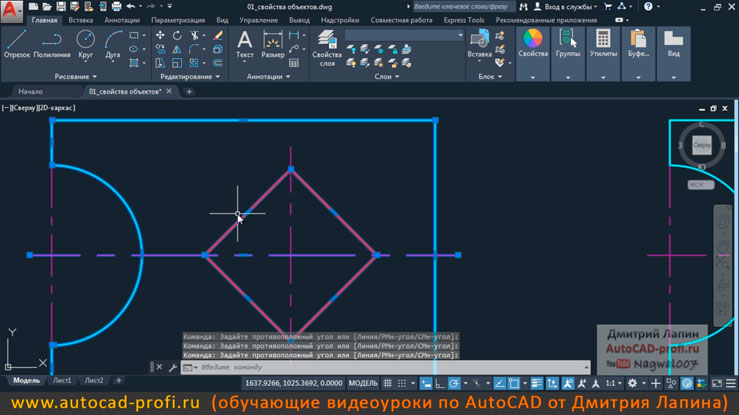This screenshot has height=415, width=739.
Task: Click the Trim scissors tool icon
Action: [194, 35]
